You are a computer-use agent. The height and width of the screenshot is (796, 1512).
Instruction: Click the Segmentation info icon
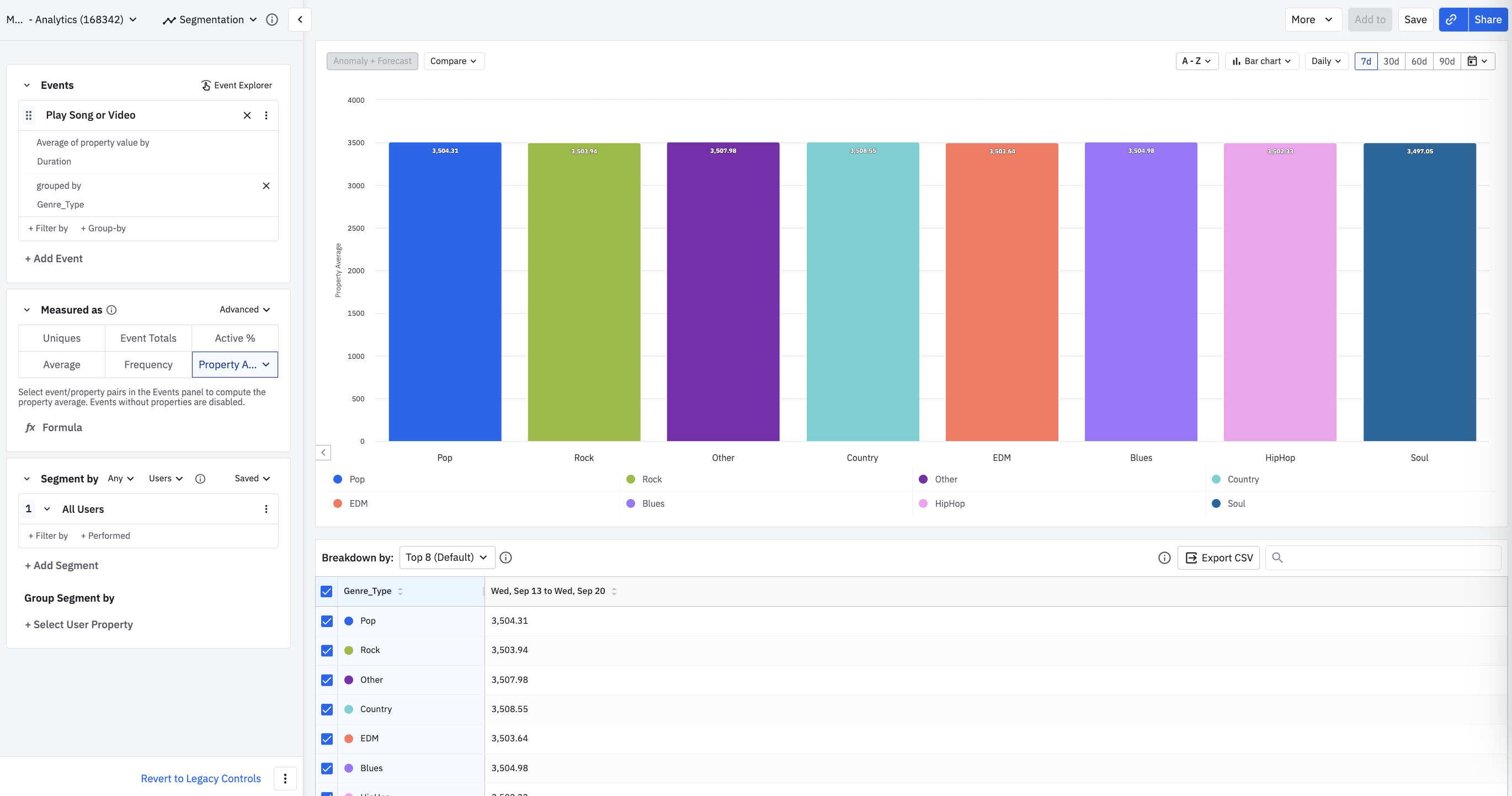(271, 19)
